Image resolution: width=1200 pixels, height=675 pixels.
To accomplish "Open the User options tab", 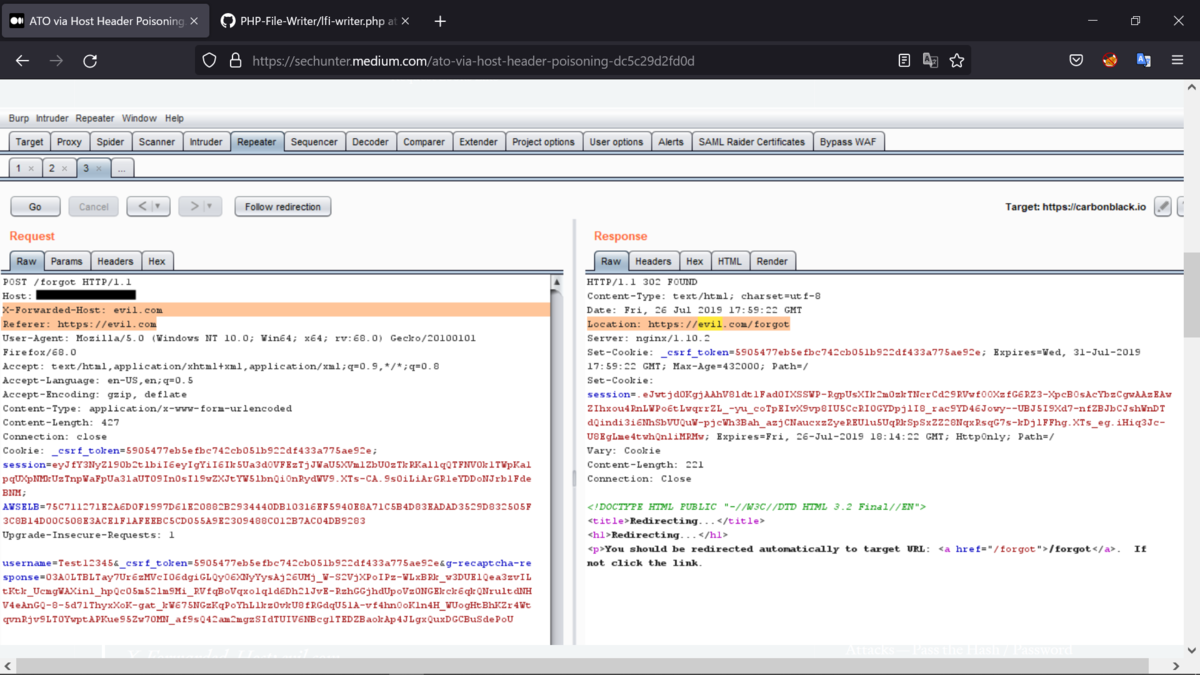I will click(x=616, y=142).
